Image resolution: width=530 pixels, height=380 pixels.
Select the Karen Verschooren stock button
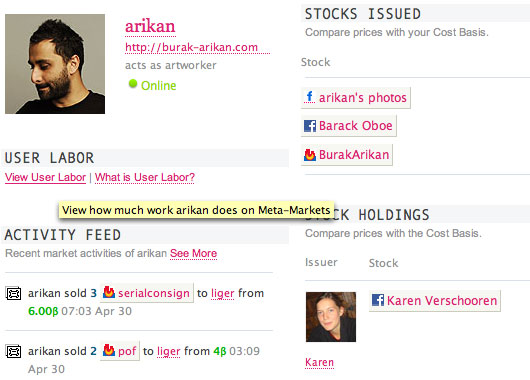[x=435, y=301]
